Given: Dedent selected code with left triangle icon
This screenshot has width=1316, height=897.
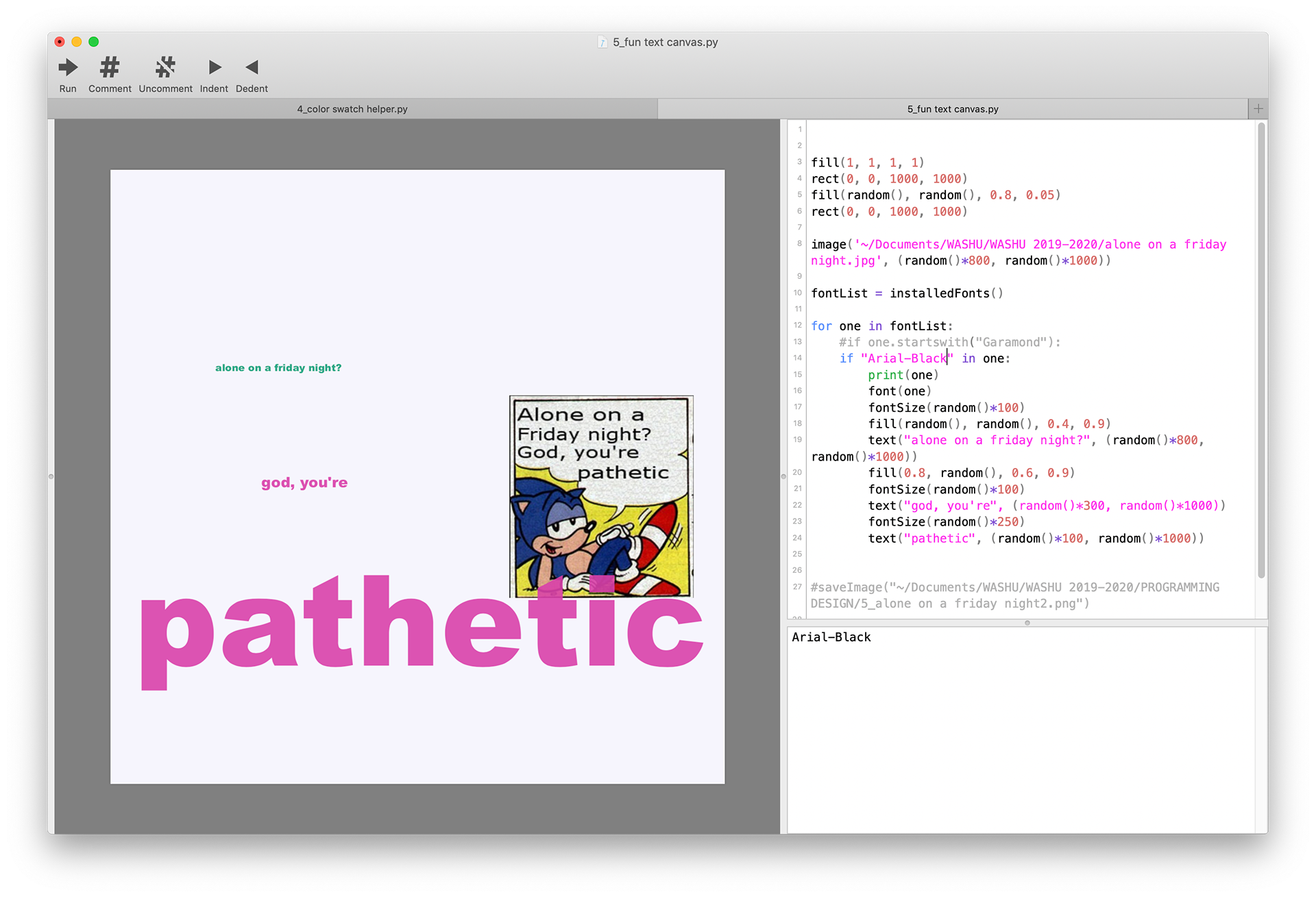Looking at the screenshot, I should point(252,67).
